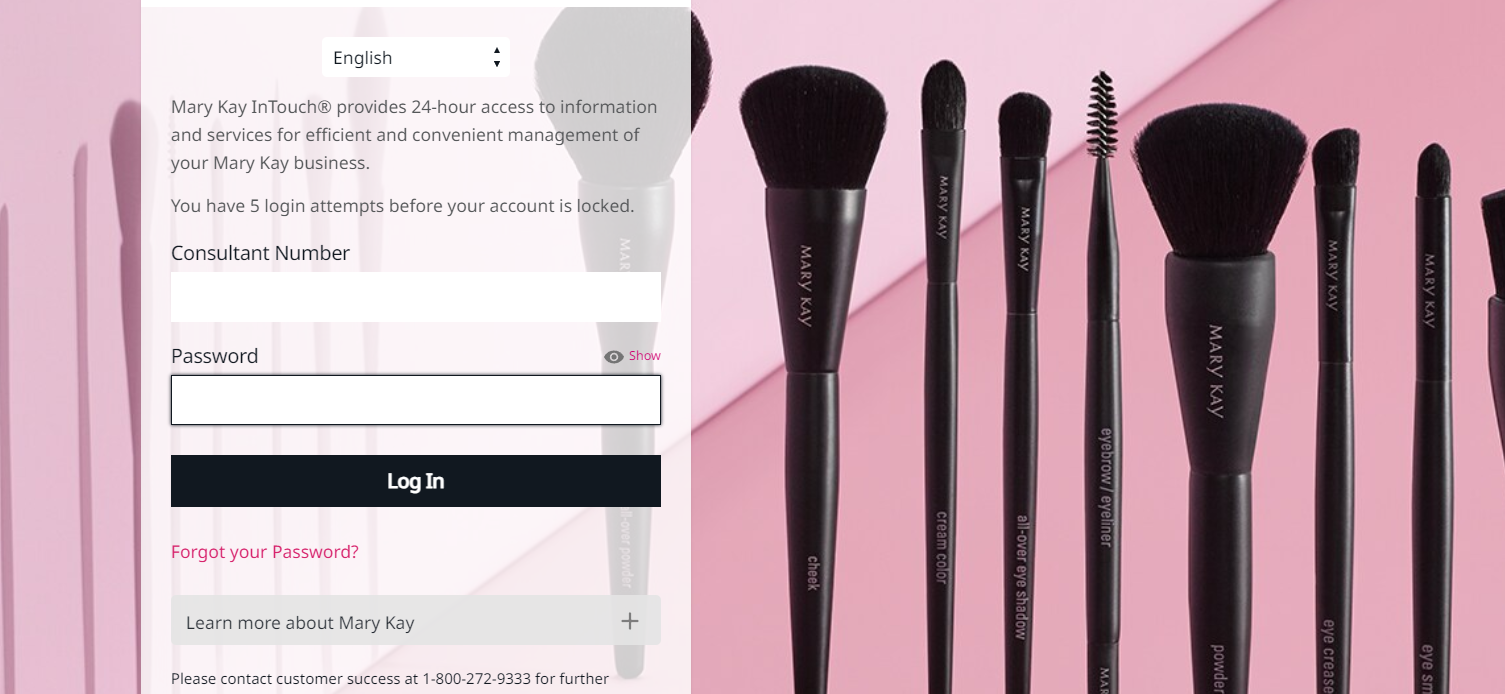Open the English language dropdown
Screen dimensions: 1505x694
click(x=416, y=57)
